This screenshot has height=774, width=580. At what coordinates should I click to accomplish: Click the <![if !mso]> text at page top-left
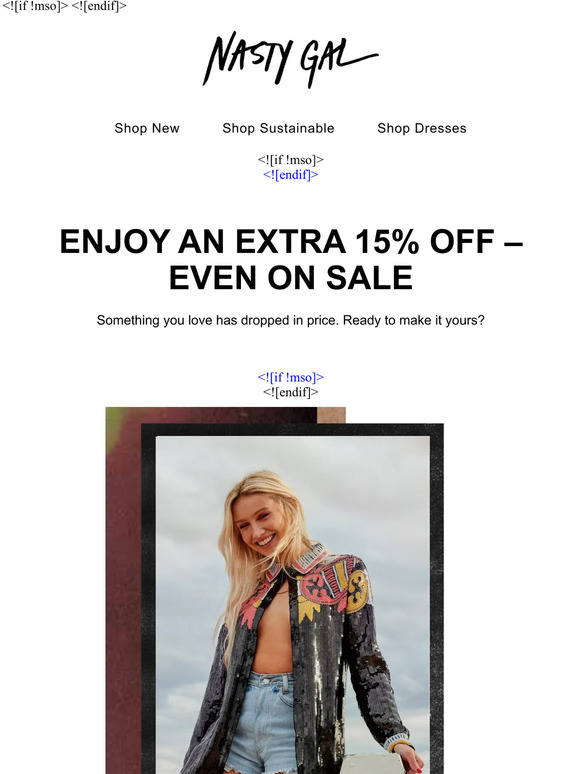pos(35,6)
